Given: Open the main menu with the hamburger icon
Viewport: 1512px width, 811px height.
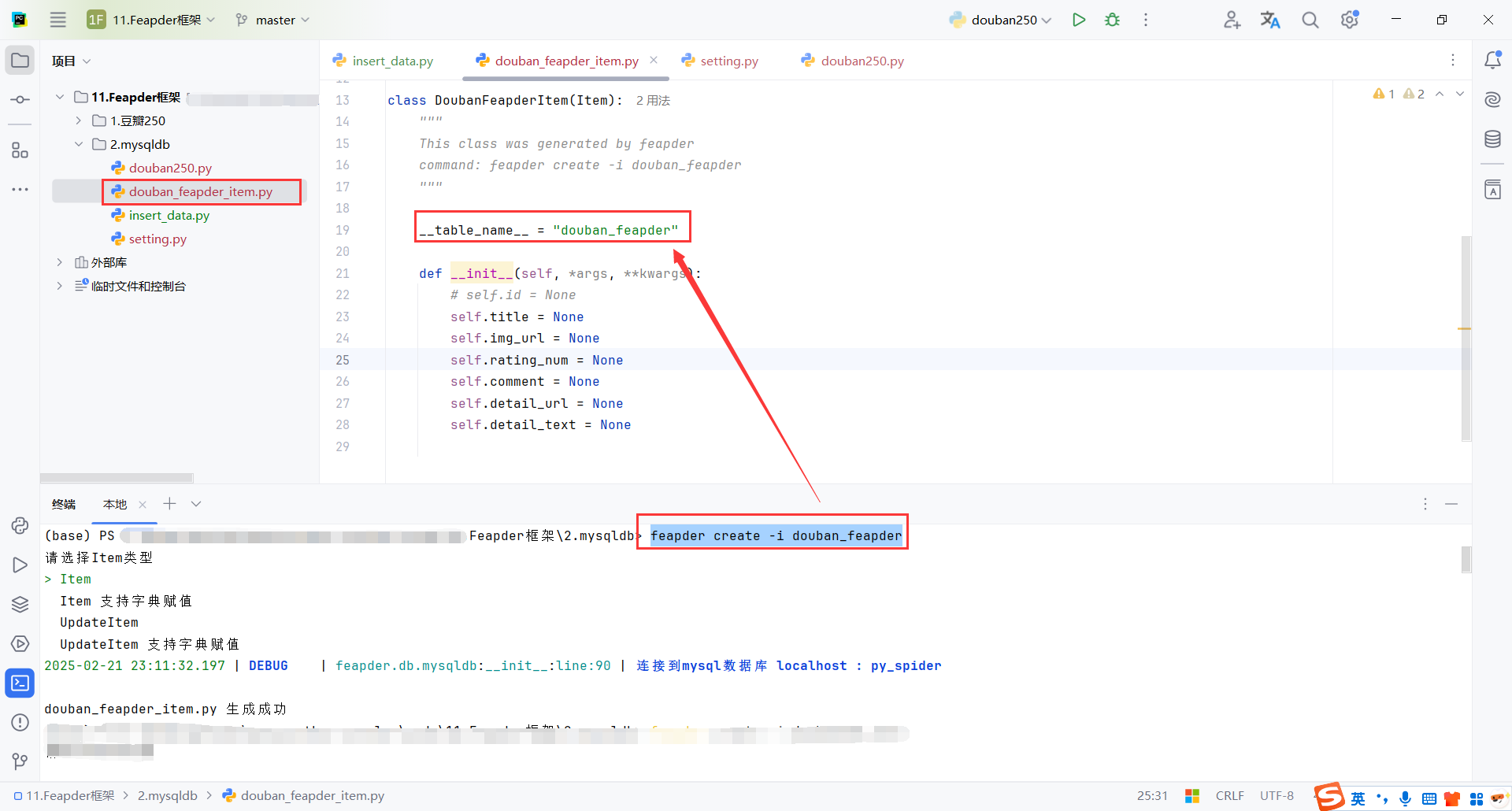Looking at the screenshot, I should pos(57,19).
